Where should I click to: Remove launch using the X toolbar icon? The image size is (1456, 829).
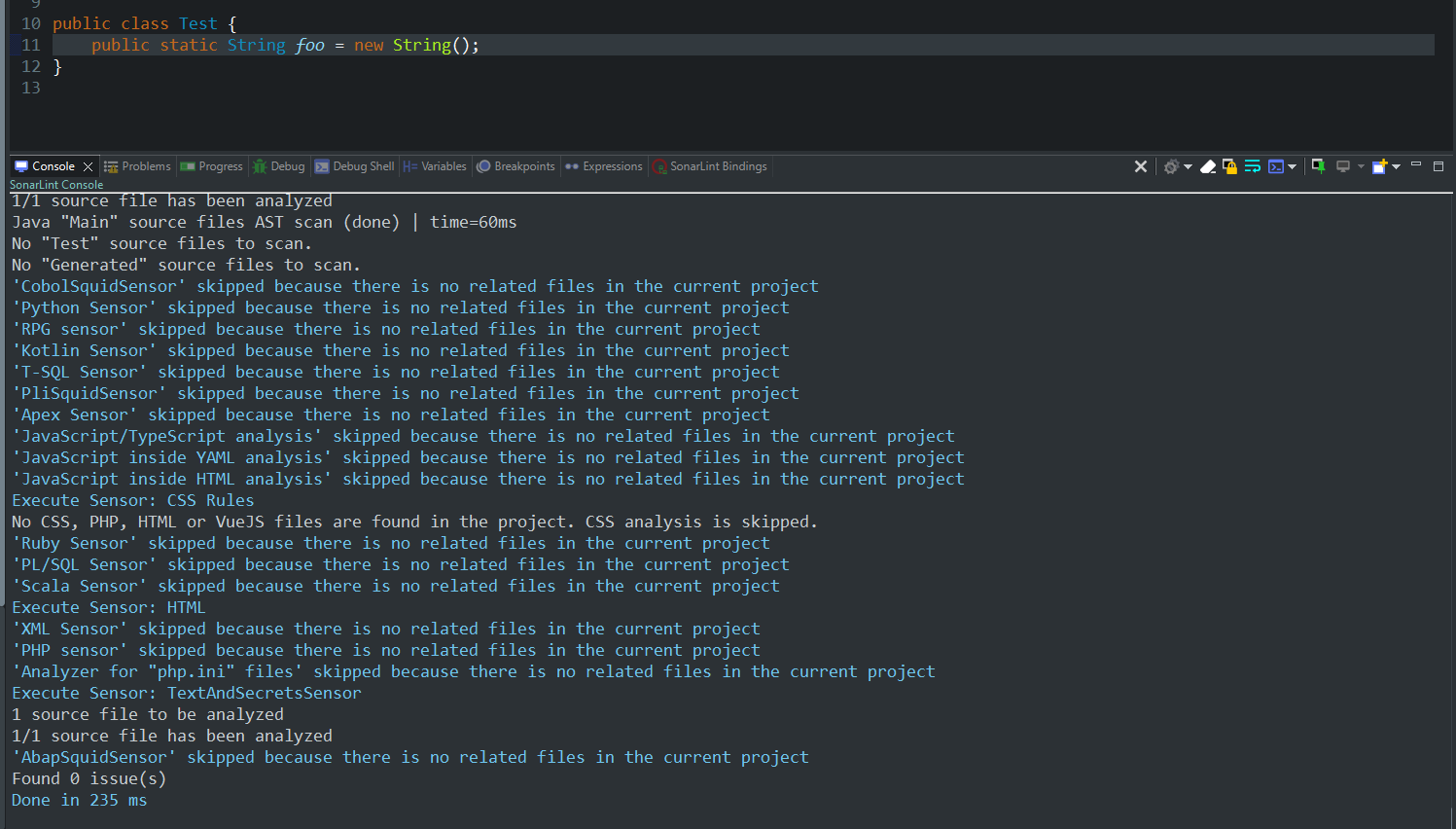coord(1141,166)
